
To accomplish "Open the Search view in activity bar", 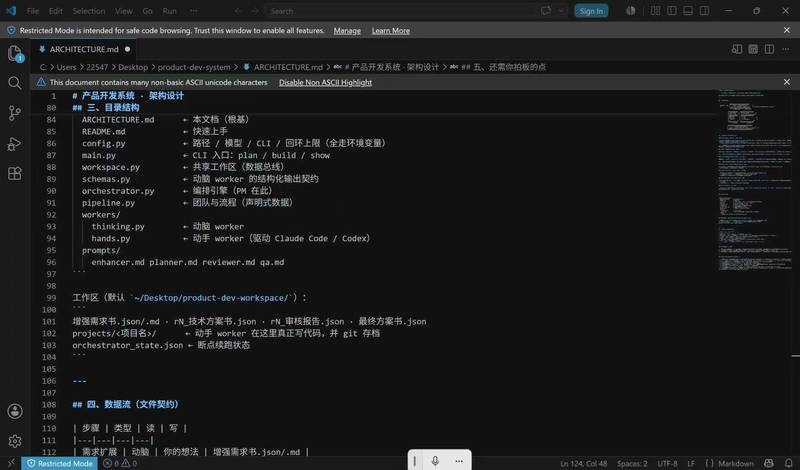I will pos(15,83).
